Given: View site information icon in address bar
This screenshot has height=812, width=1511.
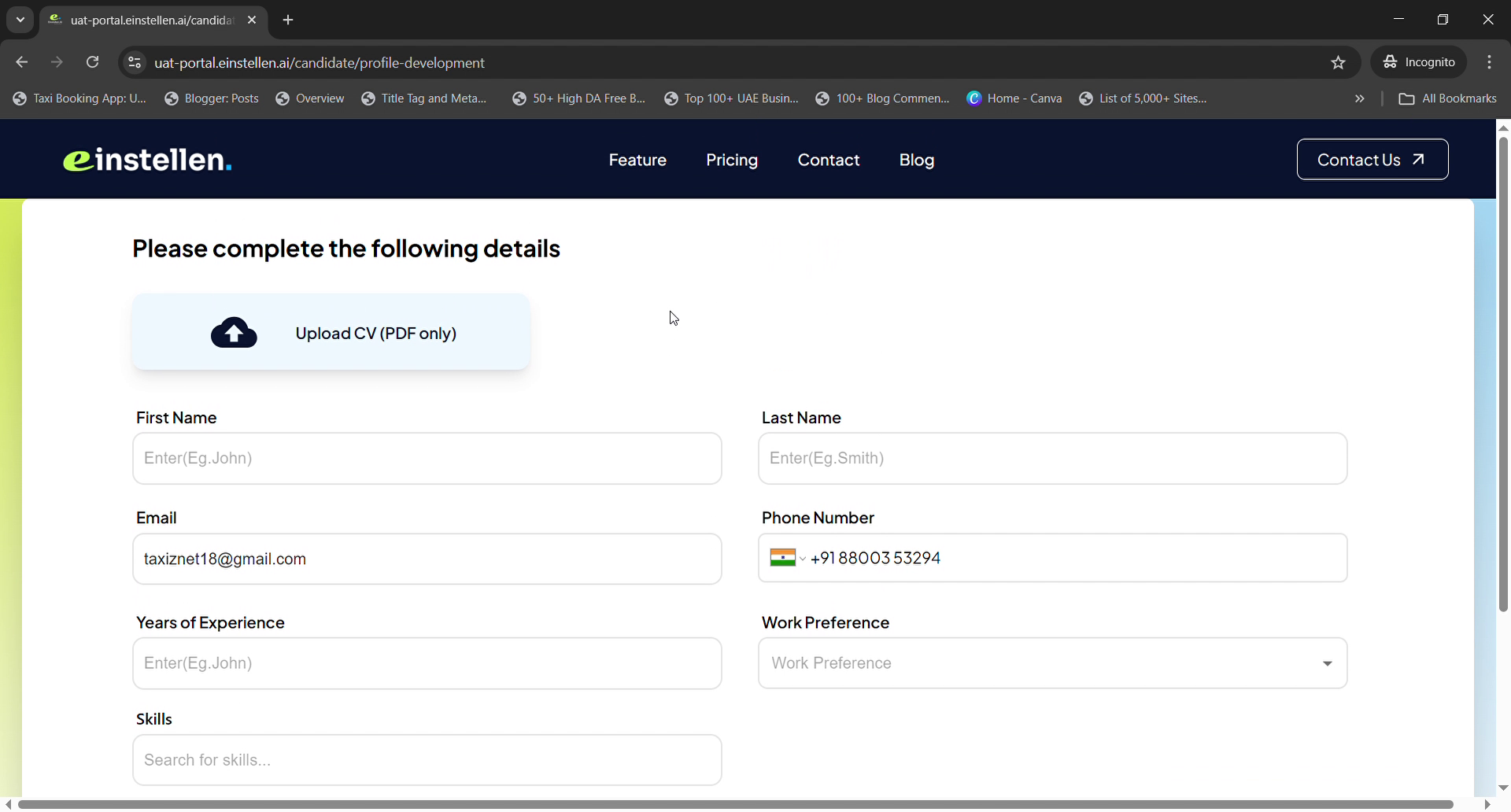Looking at the screenshot, I should (x=135, y=63).
